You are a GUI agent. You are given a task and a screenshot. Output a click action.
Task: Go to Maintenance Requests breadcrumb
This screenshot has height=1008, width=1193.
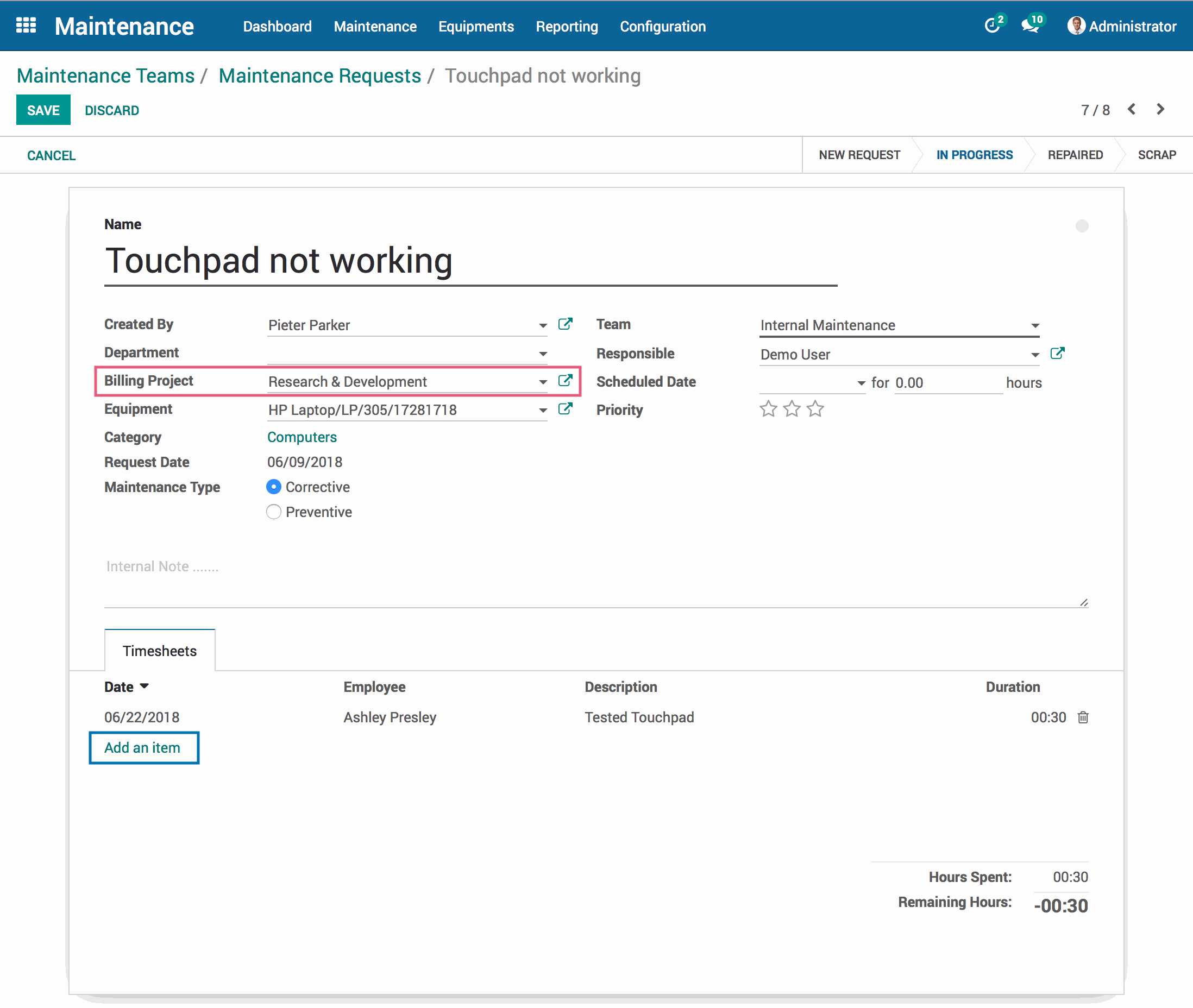[x=320, y=75]
